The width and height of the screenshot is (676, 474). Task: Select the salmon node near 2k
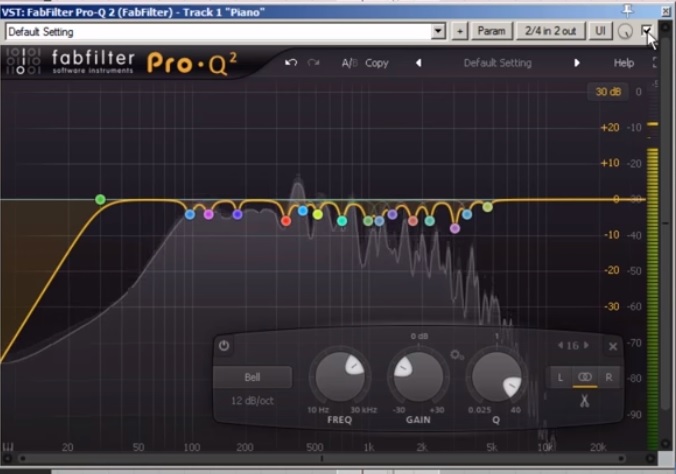[413, 221]
